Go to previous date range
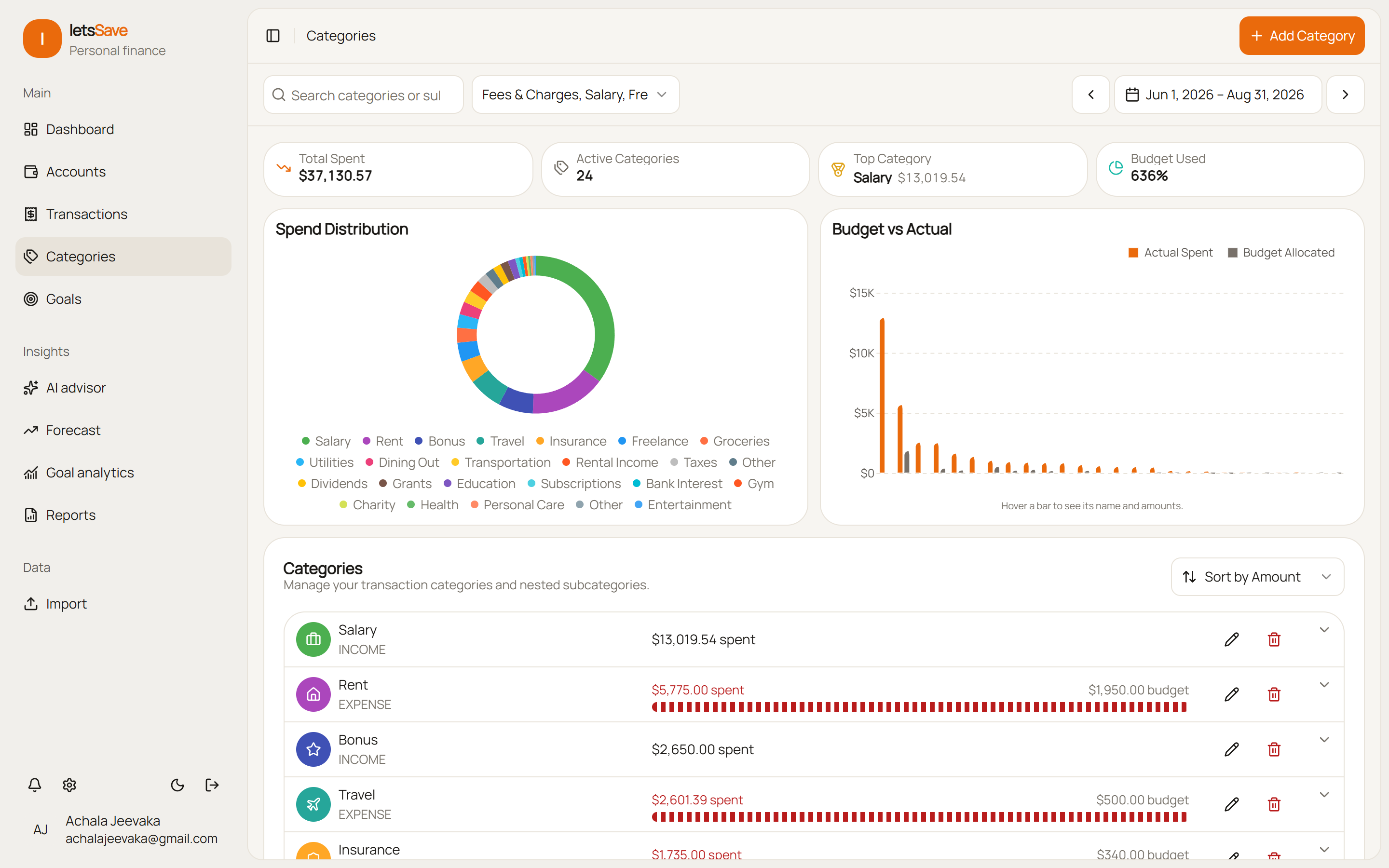1389x868 pixels. coord(1090,95)
